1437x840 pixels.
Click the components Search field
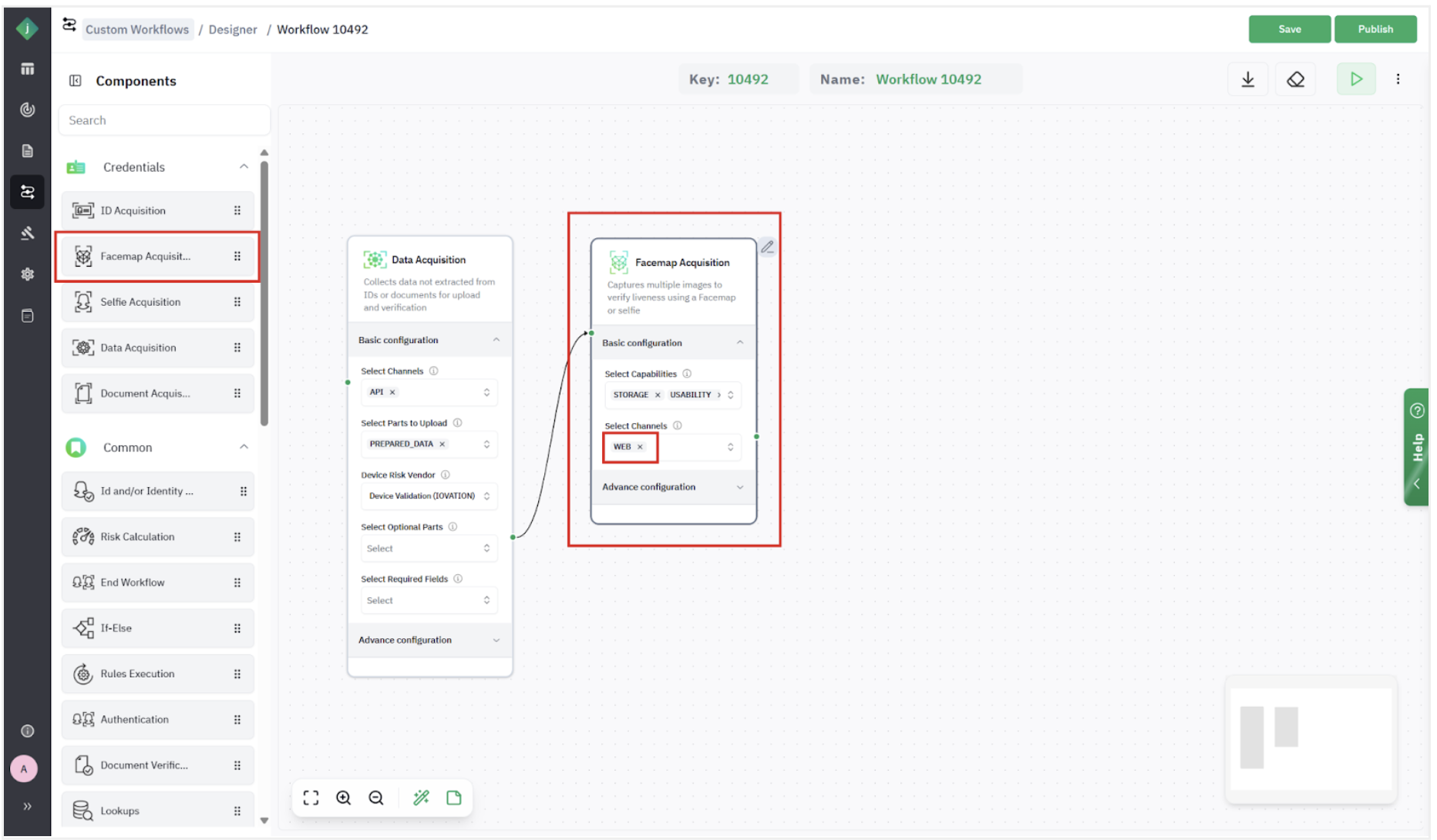click(x=163, y=119)
